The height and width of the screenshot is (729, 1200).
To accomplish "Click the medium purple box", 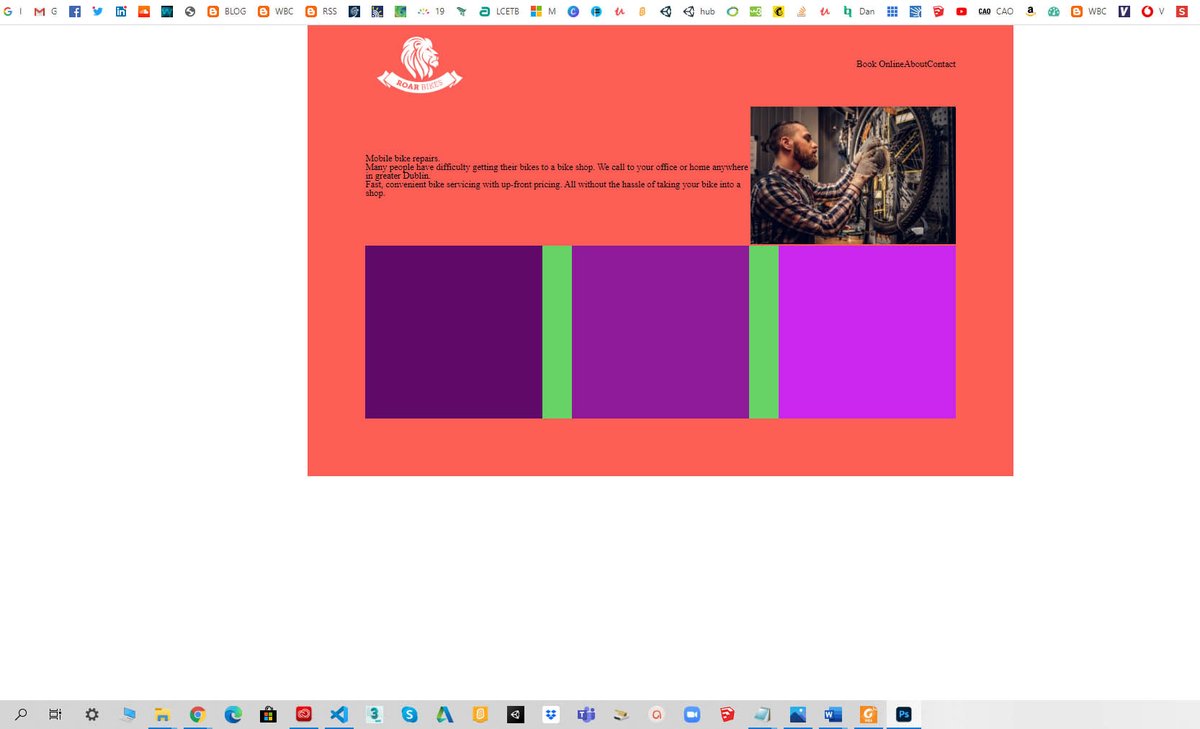I will (x=660, y=332).
